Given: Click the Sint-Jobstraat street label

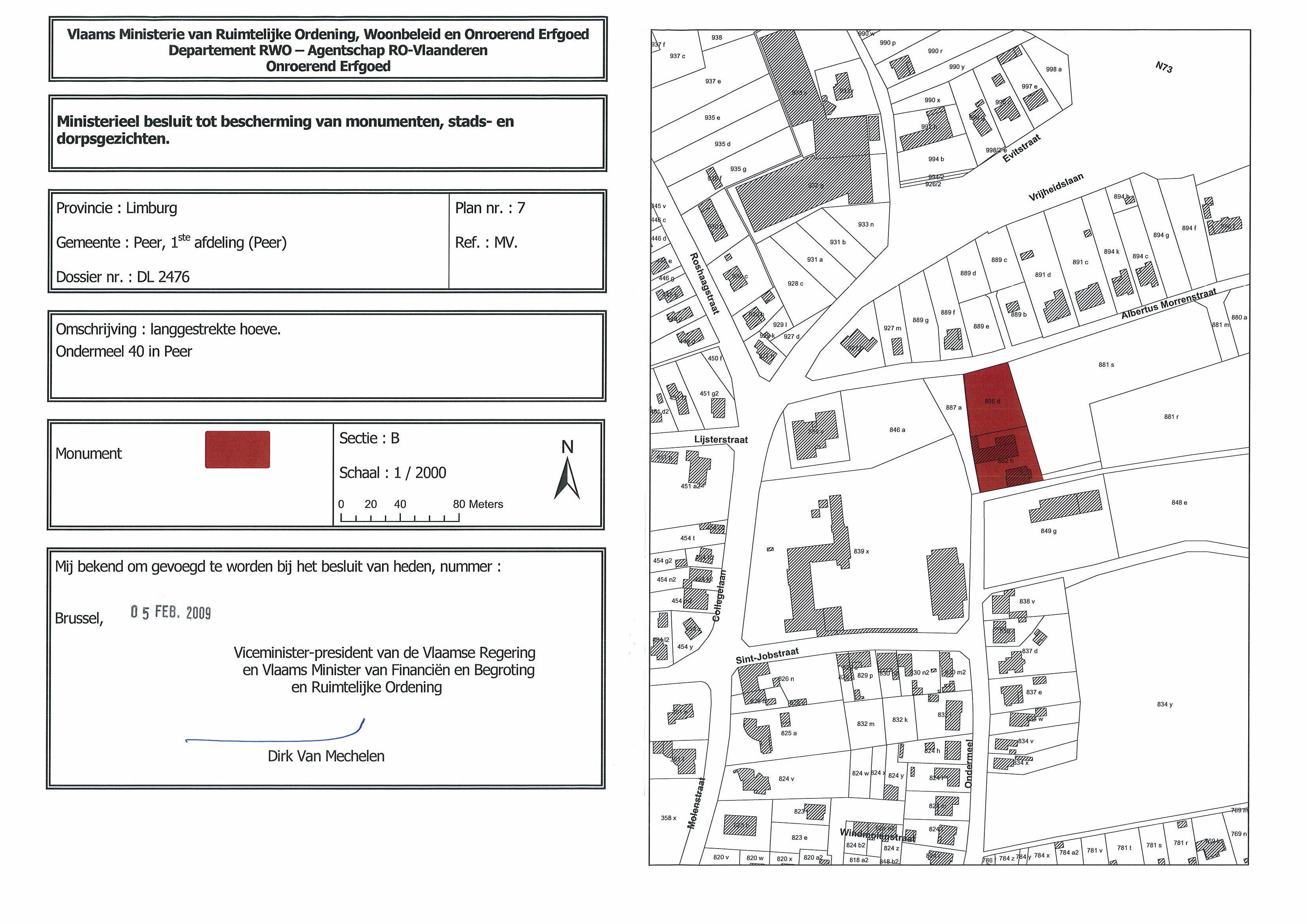Looking at the screenshot, I should pyautogui.click(x=767, y=656).
